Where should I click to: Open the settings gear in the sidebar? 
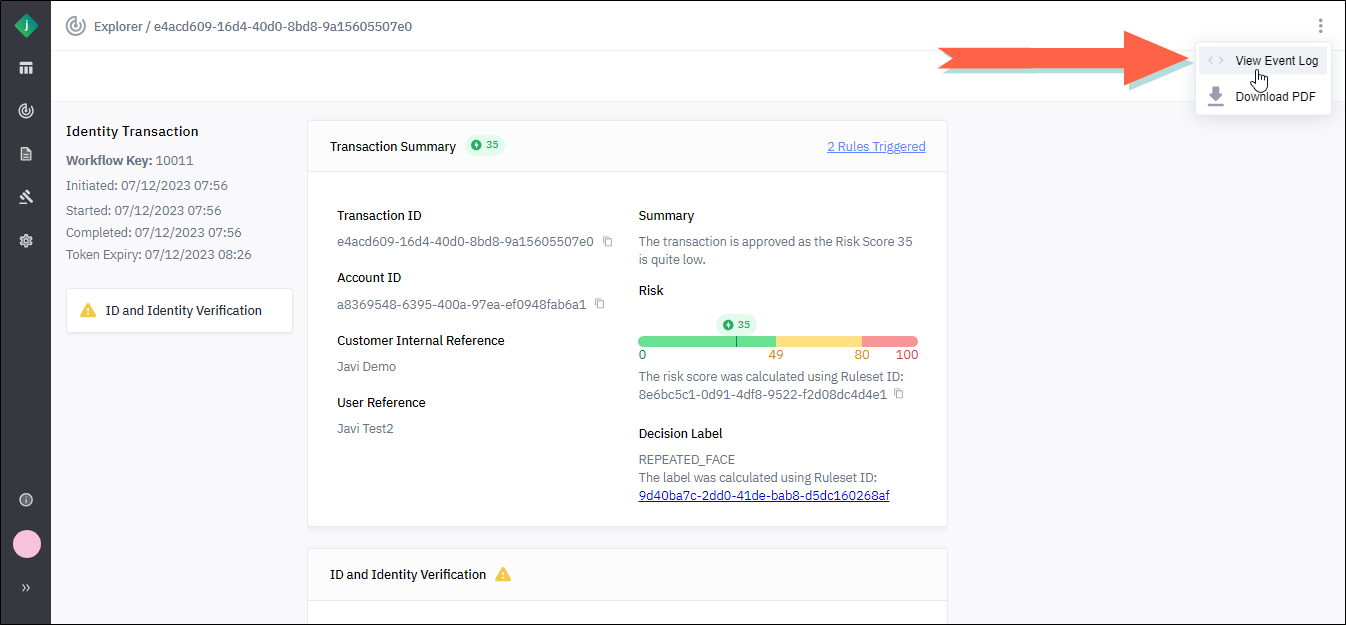tap(26, 240)
